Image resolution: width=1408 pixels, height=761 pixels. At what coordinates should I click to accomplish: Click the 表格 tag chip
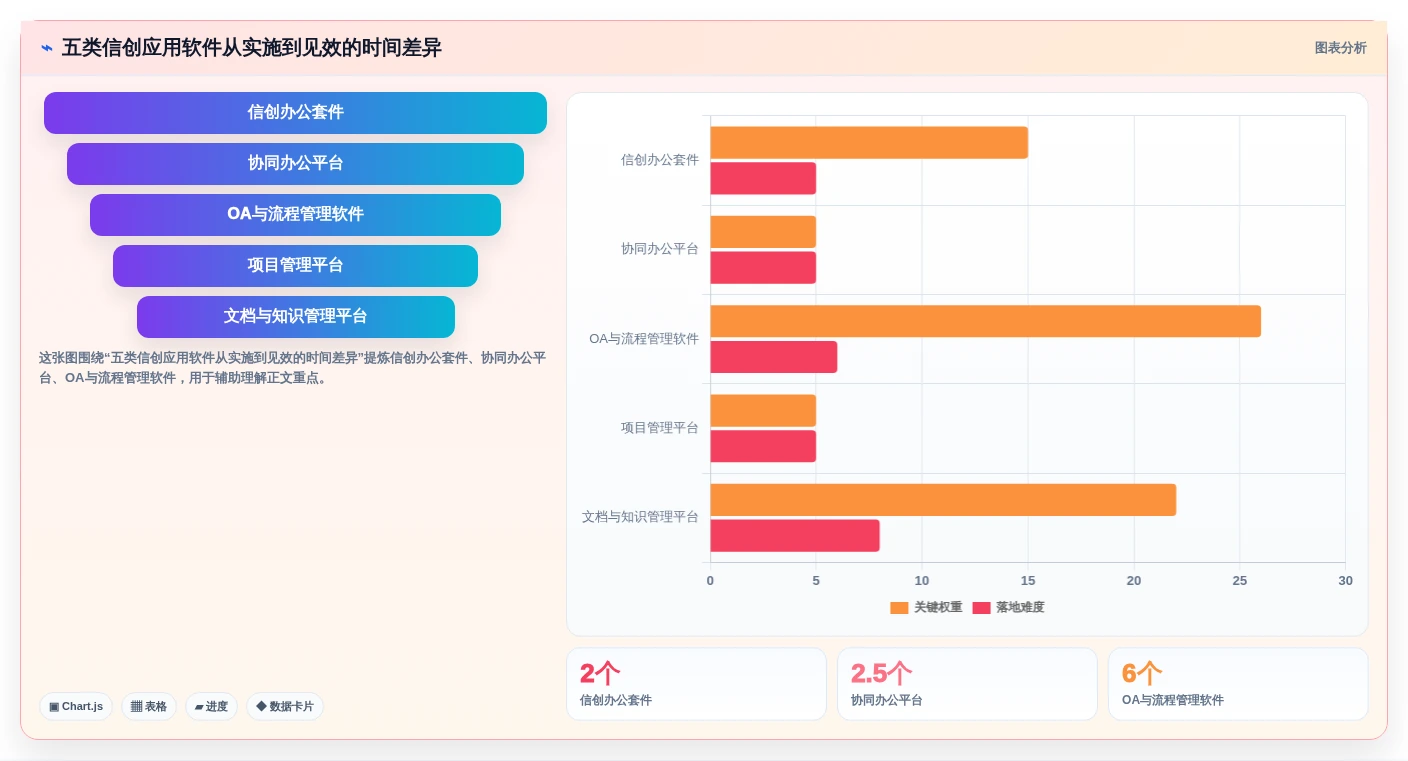(x=149, y=706)
